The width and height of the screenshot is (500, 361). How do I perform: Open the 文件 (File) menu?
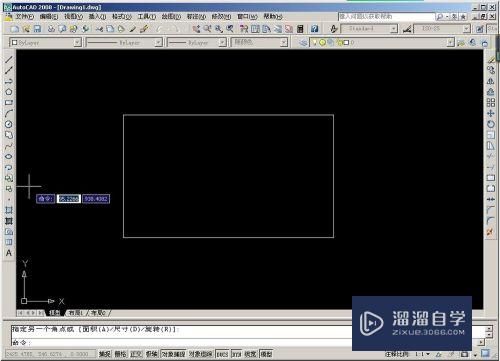[25, 16]
